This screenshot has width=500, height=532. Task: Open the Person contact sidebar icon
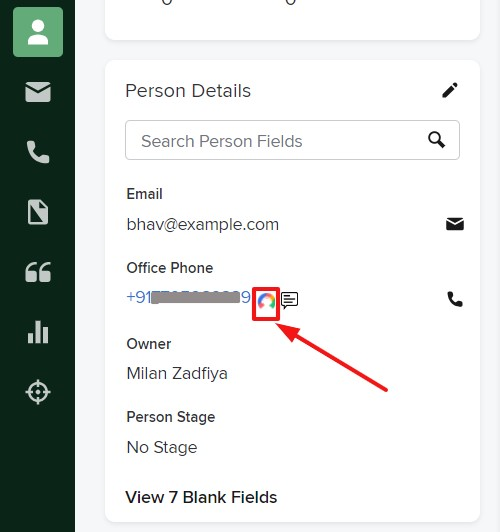click(38, 32)
